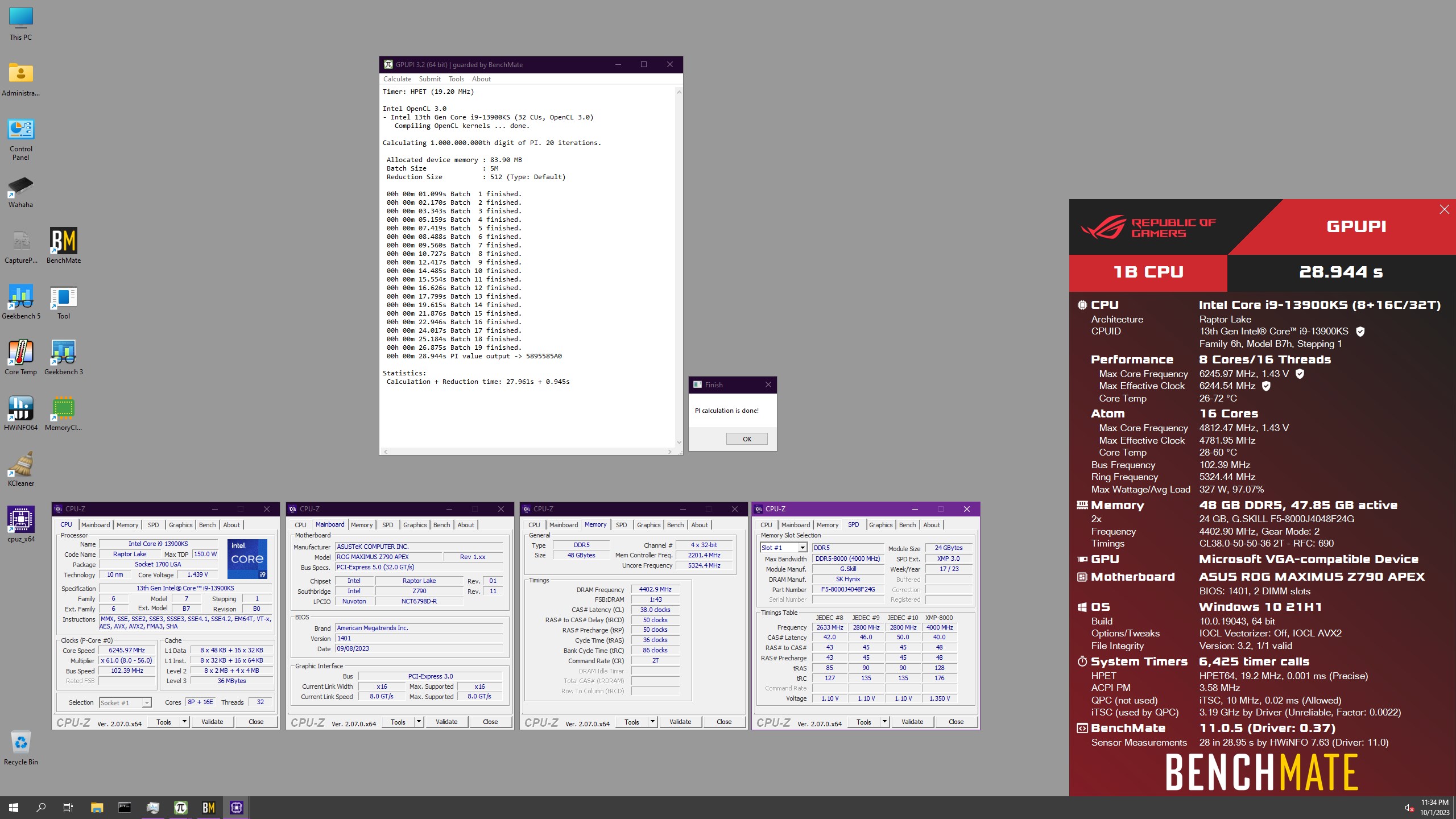Click Validate in Memory CPU-Z window
This screenshot has height=819, width=1456.
click(680, 722)
